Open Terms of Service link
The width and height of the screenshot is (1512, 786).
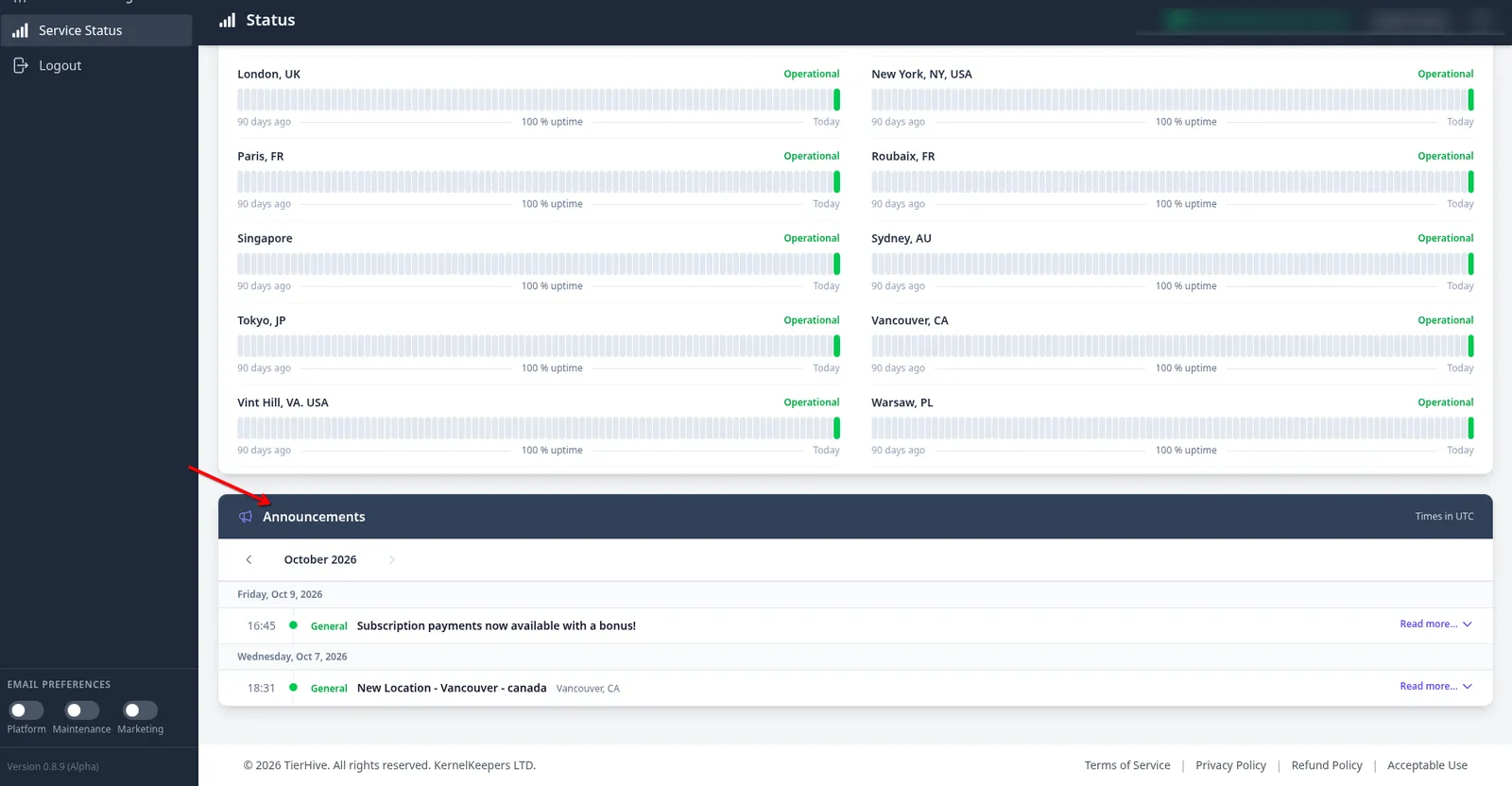pyautogui.click(x=1127, y=765)
